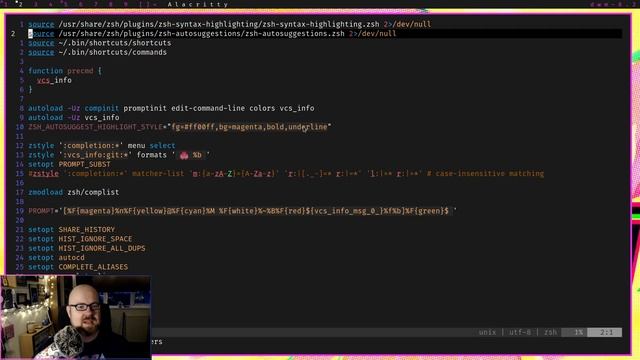
Task: Click '~/.bin/shortcuts/commands' source path
Action: pos(113,52)
